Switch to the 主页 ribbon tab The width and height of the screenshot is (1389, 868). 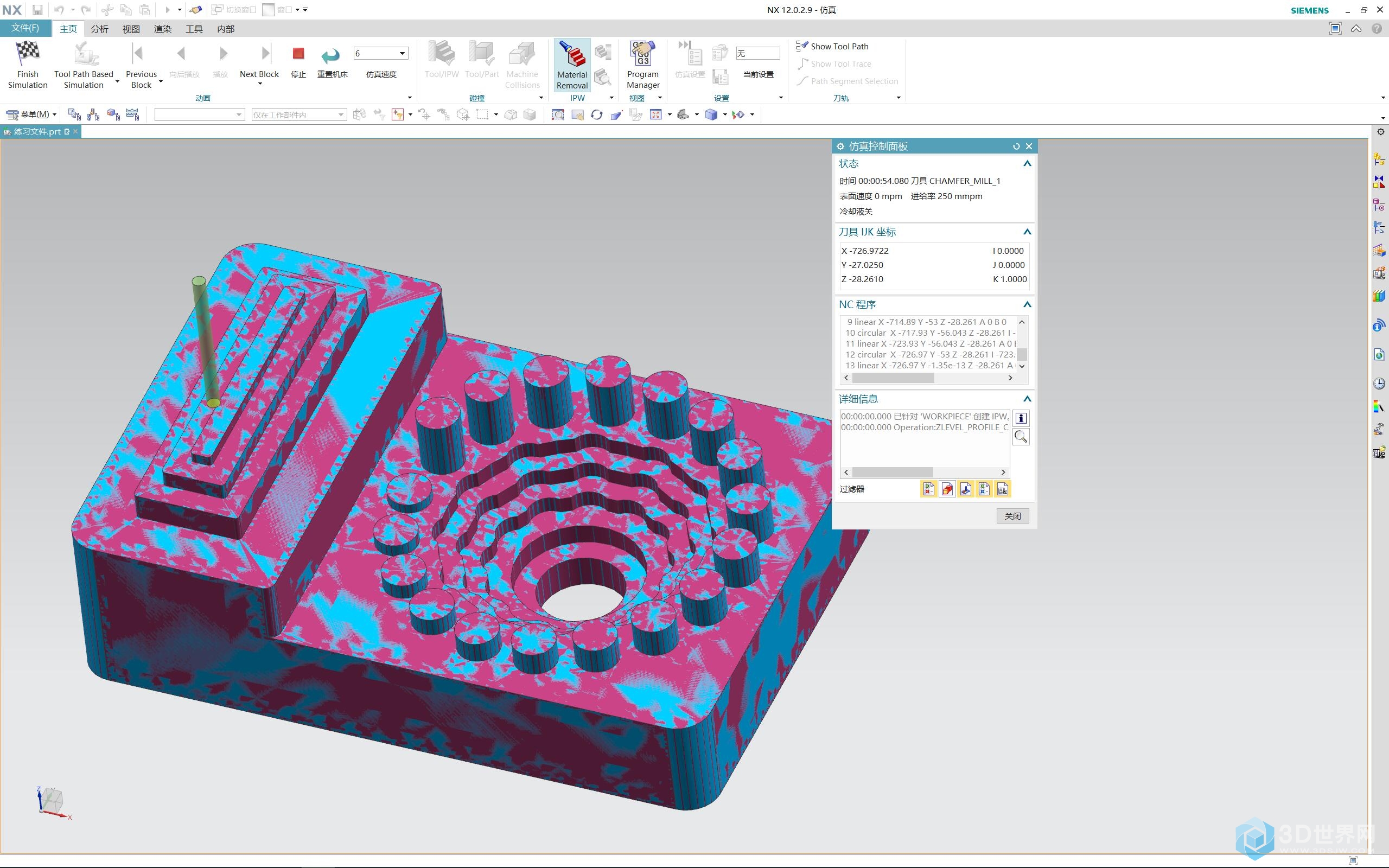point(68,29)
